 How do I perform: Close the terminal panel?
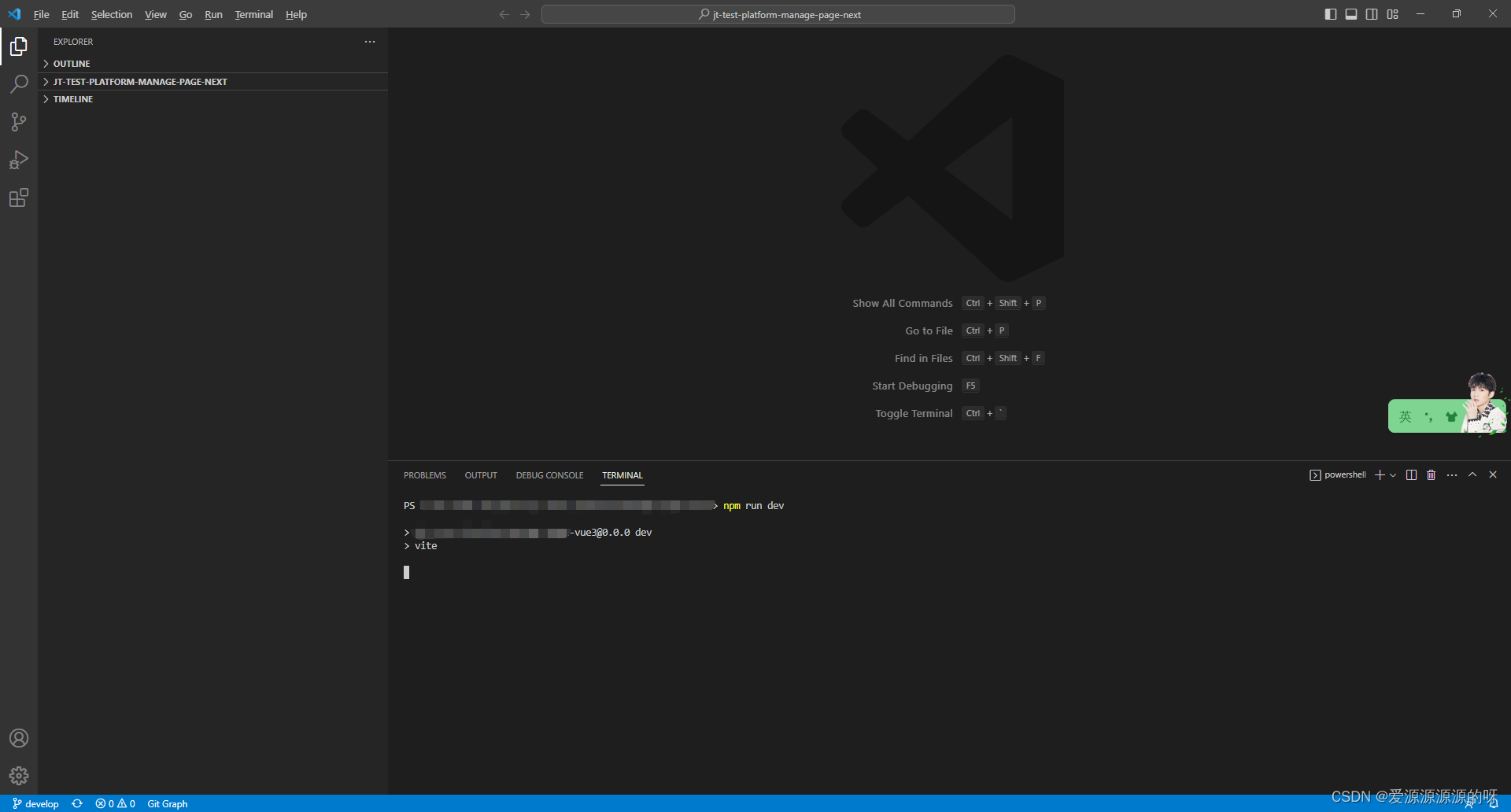click(1493, 475)
